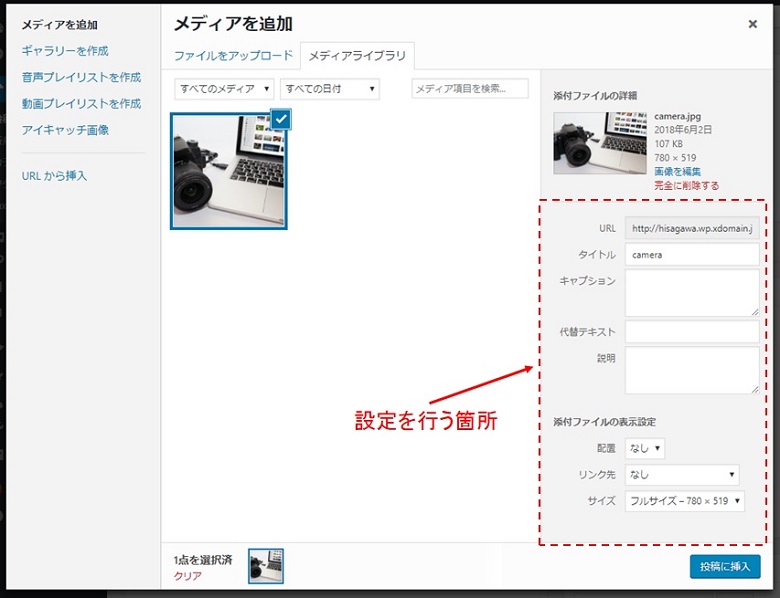Select the camera image in media library
Screen dimensions: 780x598
click(228, 172)
